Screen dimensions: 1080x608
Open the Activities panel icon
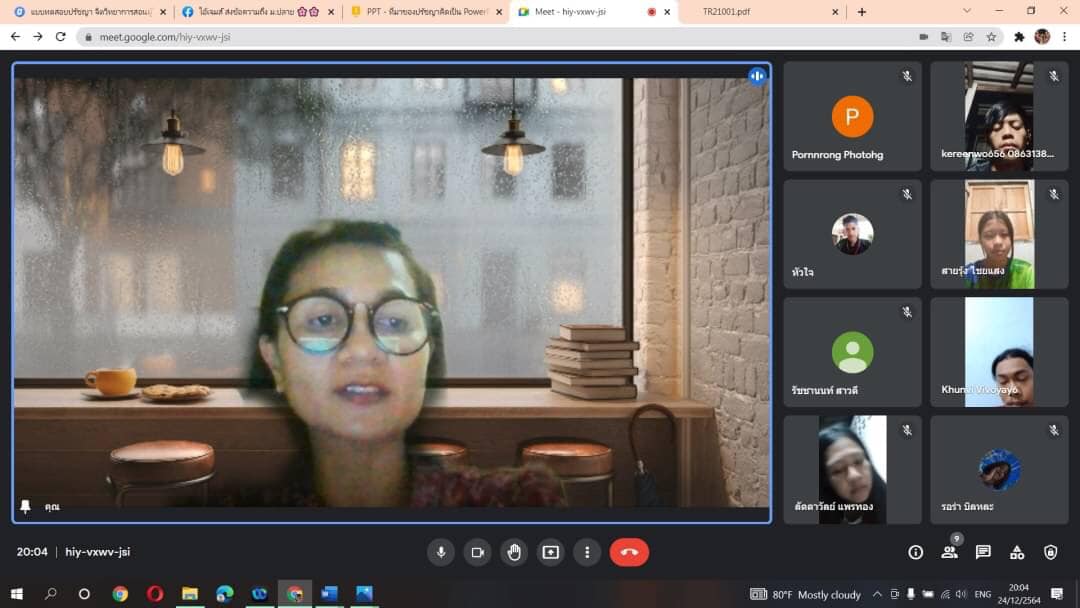1017,552
